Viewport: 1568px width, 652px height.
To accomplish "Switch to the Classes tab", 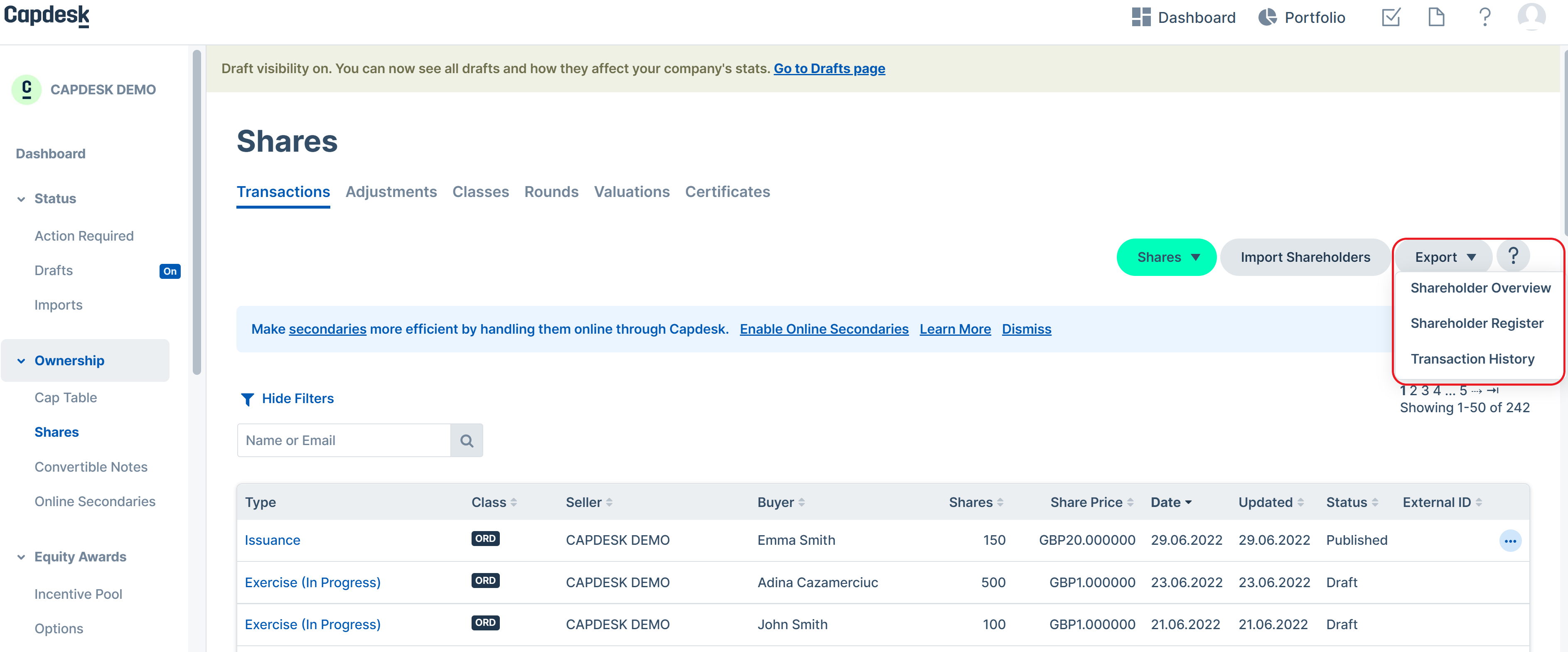I will click(480, 192).
